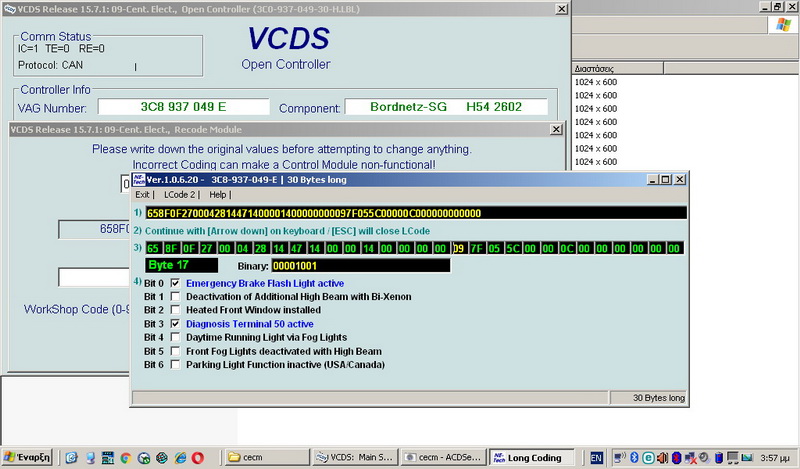Click the Start (Έναρξη) button
This screenshot has width=800, height=469.
[x=27, y=457]
